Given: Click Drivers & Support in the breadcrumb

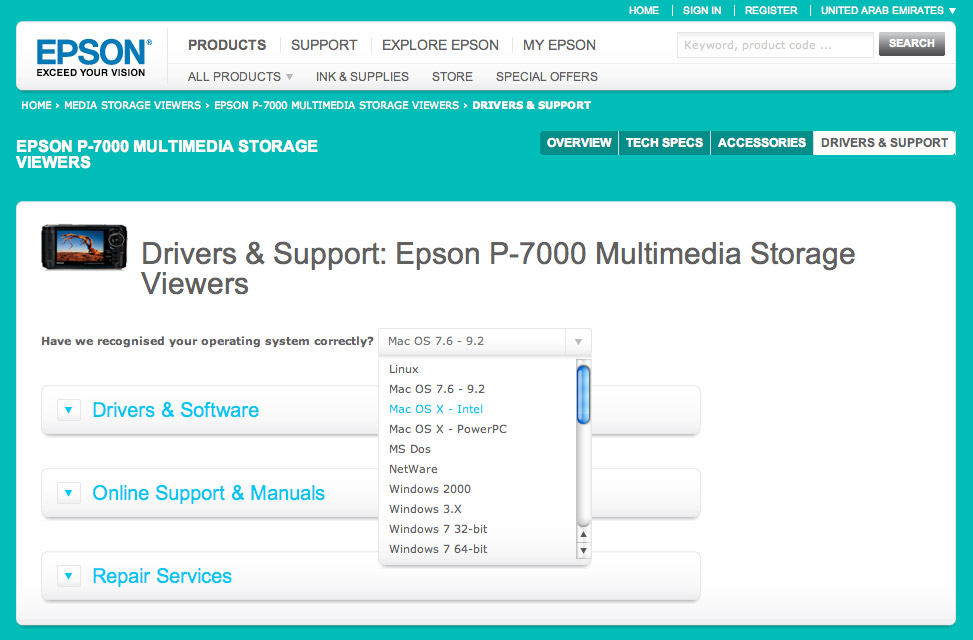Looking at the screenshot, I should coord(531,106).
